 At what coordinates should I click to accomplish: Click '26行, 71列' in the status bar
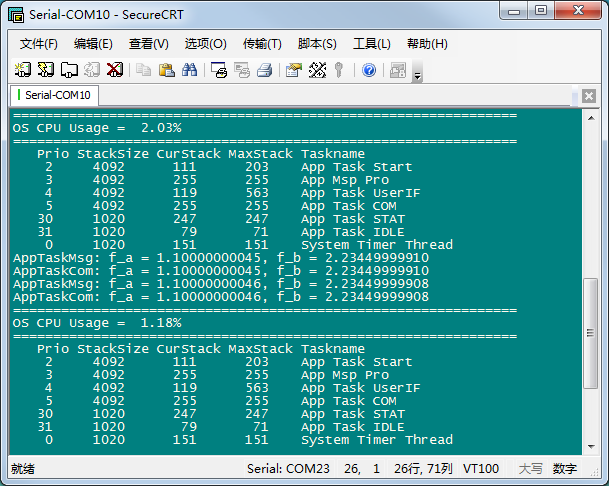click(423, 469)
